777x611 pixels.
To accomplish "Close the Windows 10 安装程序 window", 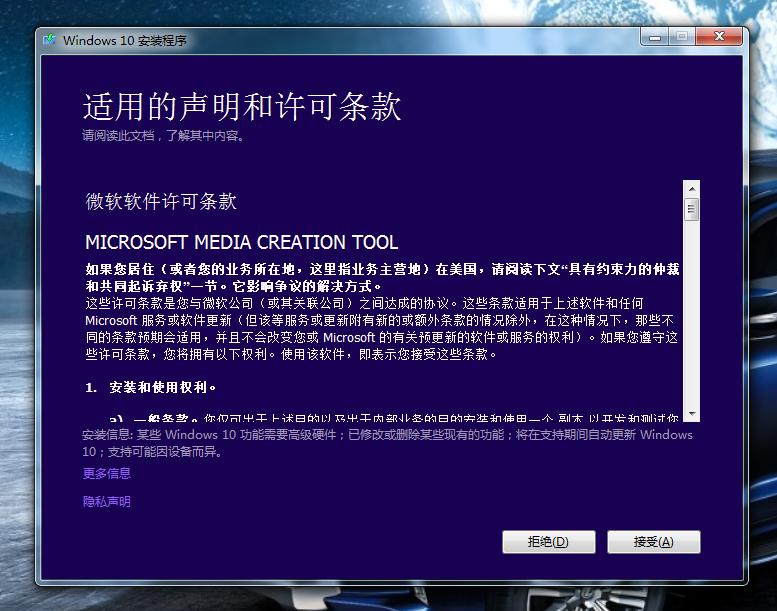I will (x=719, y=37).
